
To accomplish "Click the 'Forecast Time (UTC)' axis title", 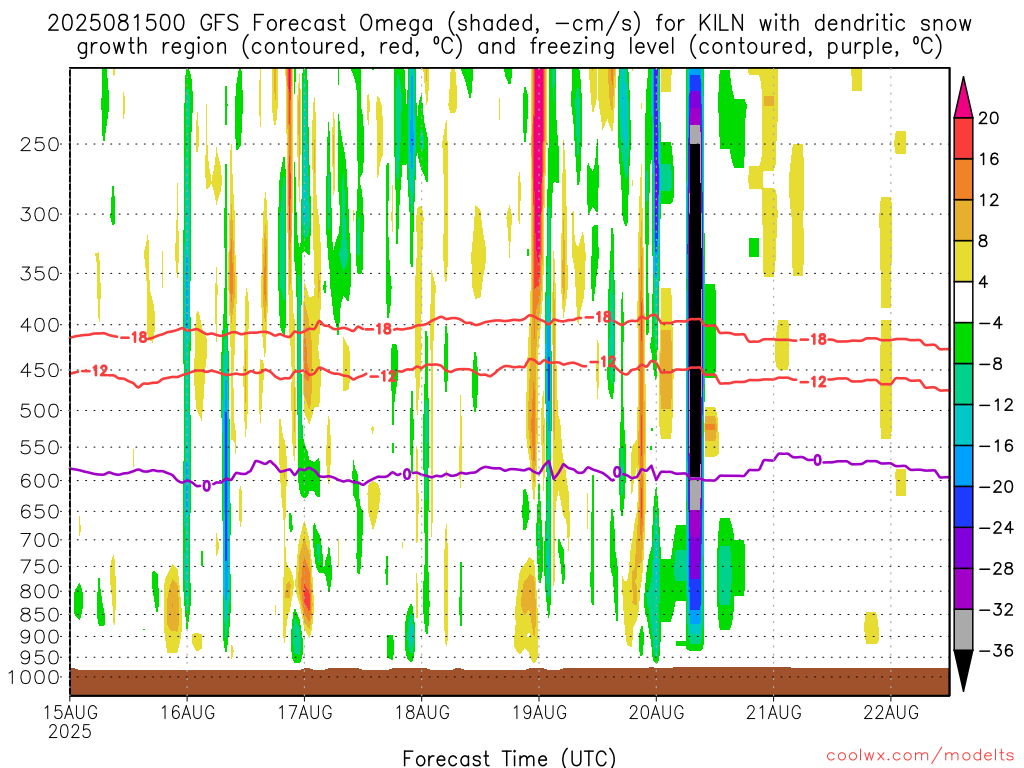I will click(x=509, y=758).
